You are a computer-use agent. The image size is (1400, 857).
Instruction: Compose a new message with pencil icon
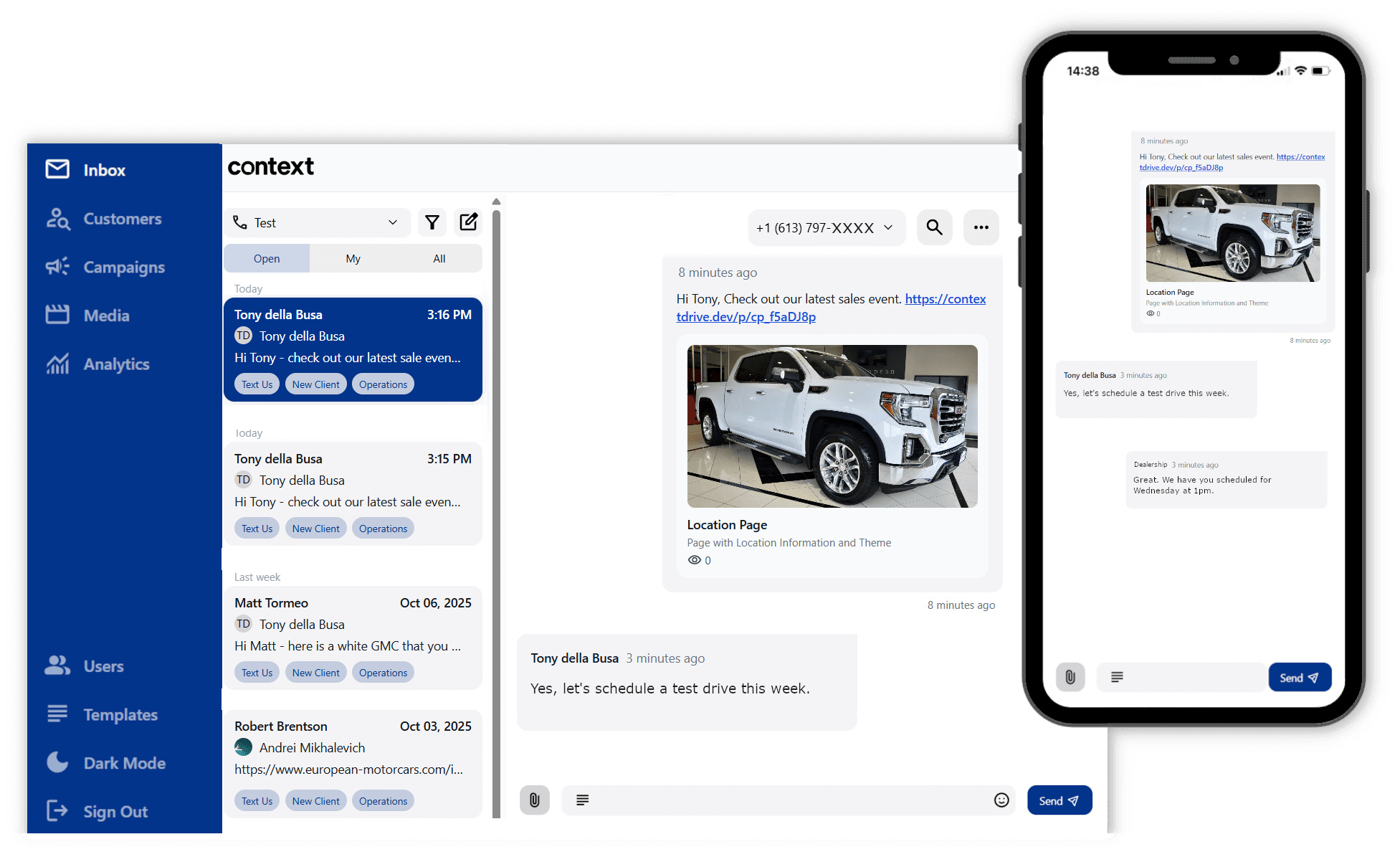(468, 222)
